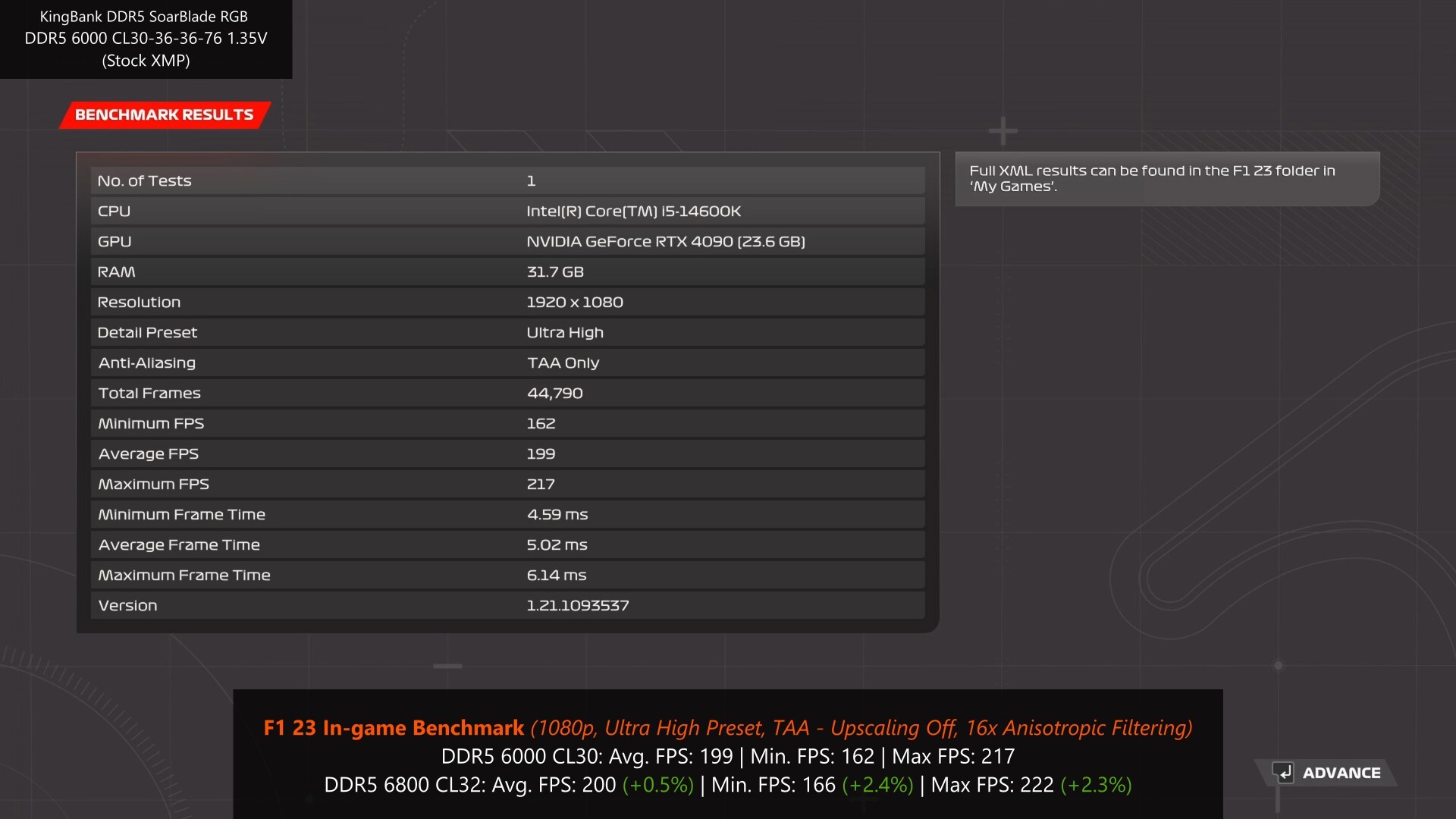
Task: Select the Detail Preset row labeled Ultra High
Action: [x=507, y=332]
